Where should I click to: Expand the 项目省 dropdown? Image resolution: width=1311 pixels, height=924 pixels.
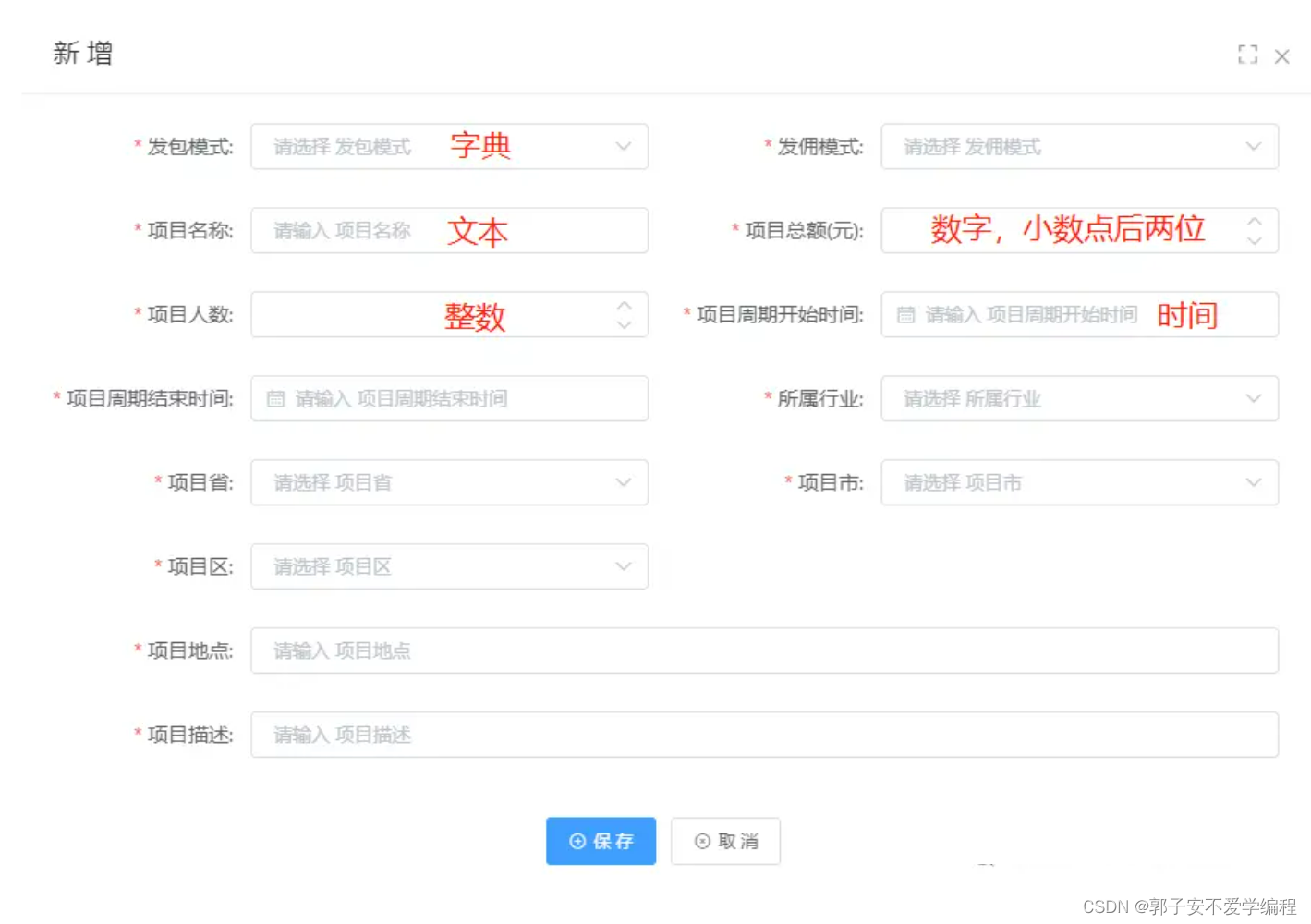[449, 483]
